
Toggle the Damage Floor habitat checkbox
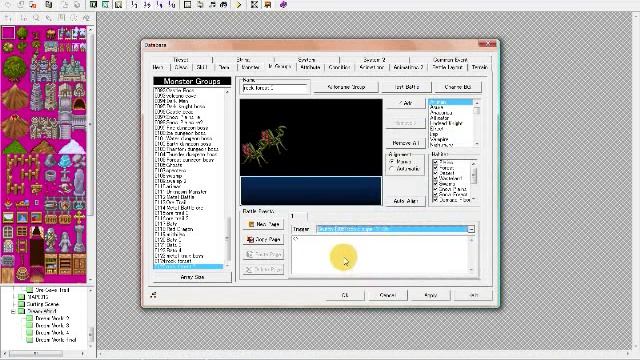click(436, 200)
